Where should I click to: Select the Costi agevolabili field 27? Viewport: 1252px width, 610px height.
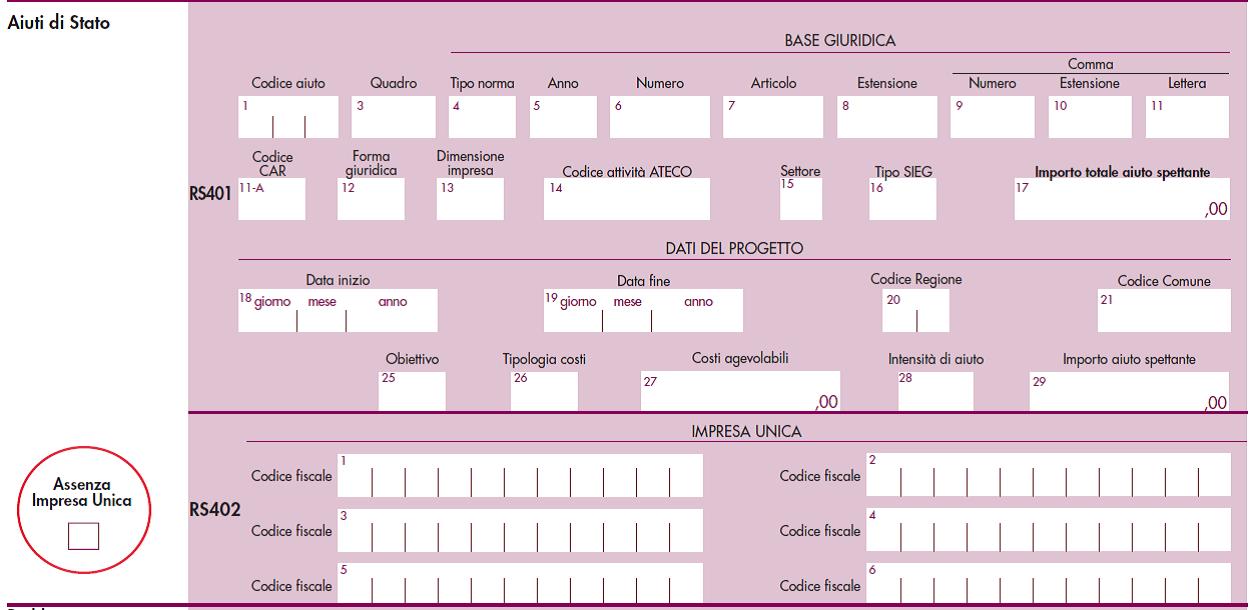pos(740,392)
